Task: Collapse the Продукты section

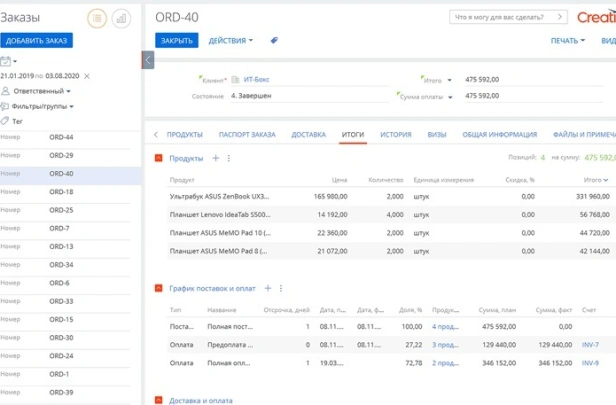Action: [x=158, y=158]
